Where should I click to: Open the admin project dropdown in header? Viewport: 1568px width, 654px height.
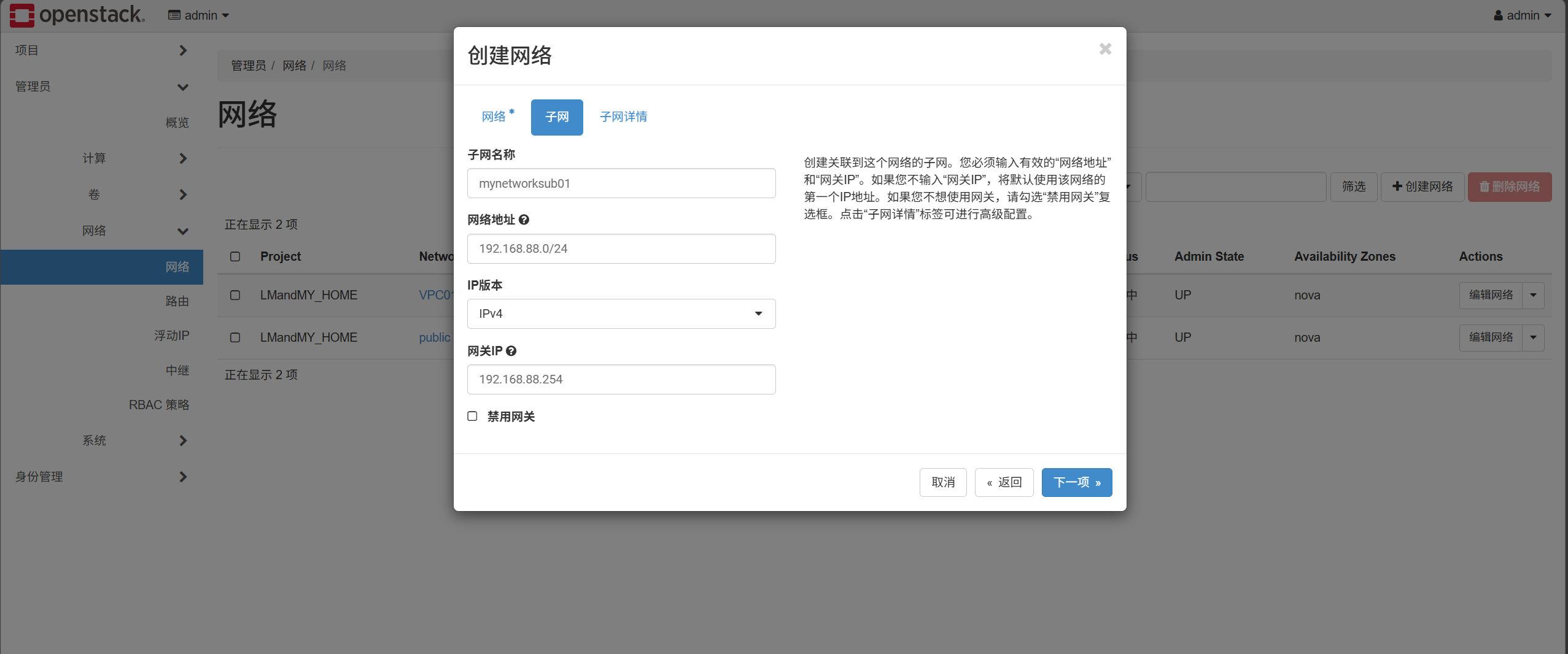pyautogui.click(x=199, y=15)
